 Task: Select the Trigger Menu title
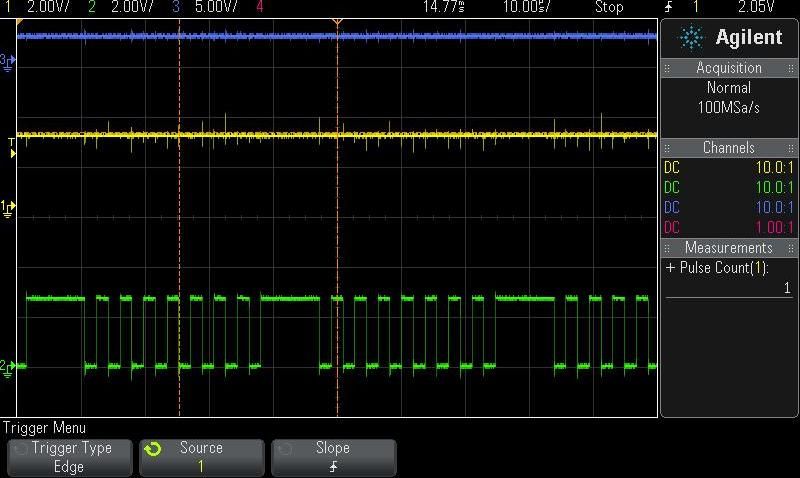pos(44,427)
